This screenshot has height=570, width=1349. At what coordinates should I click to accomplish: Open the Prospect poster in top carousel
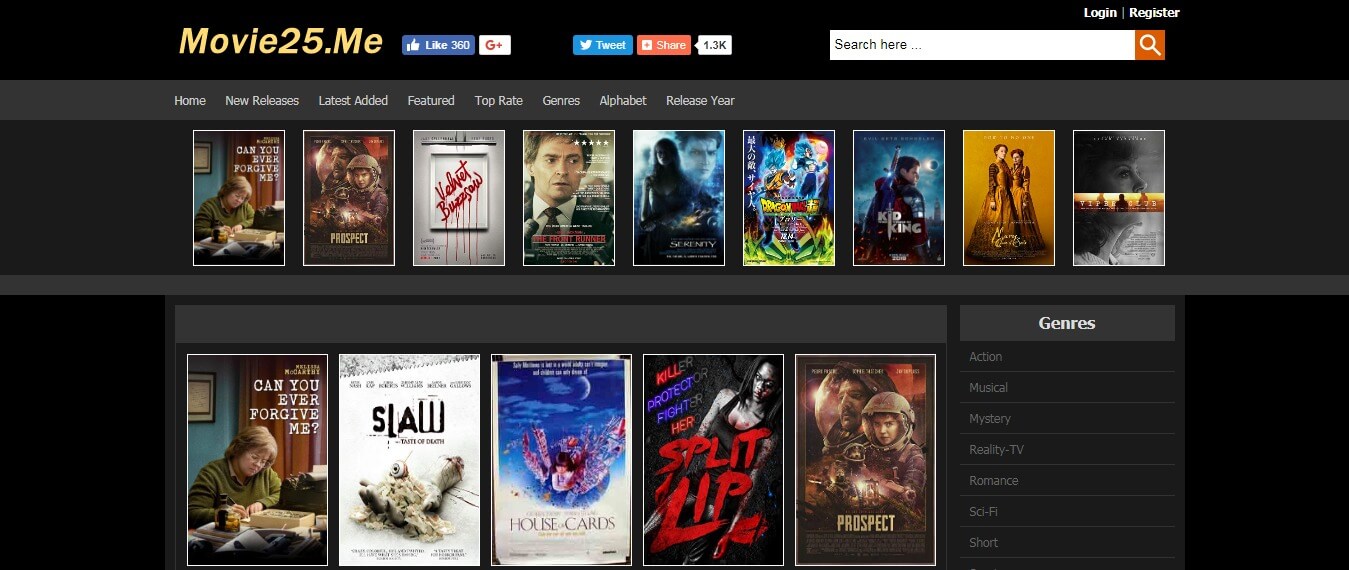[349, 198]
